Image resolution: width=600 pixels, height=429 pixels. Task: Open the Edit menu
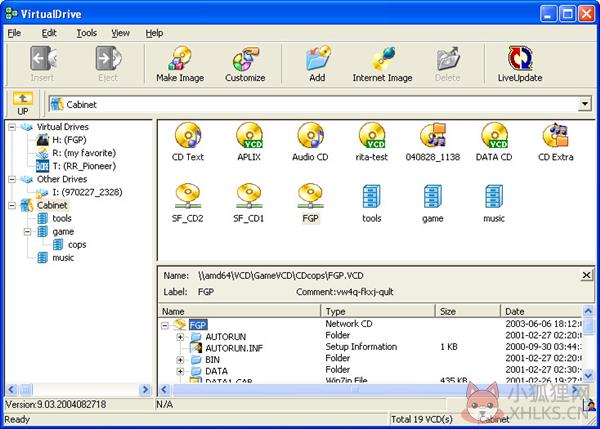point(49,33)
